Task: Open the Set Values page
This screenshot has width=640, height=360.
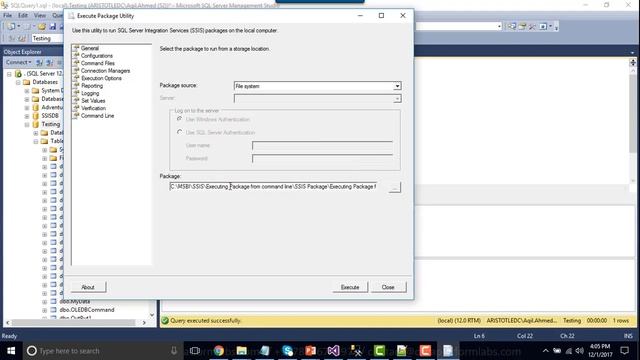Action: [x=93, y=101]
